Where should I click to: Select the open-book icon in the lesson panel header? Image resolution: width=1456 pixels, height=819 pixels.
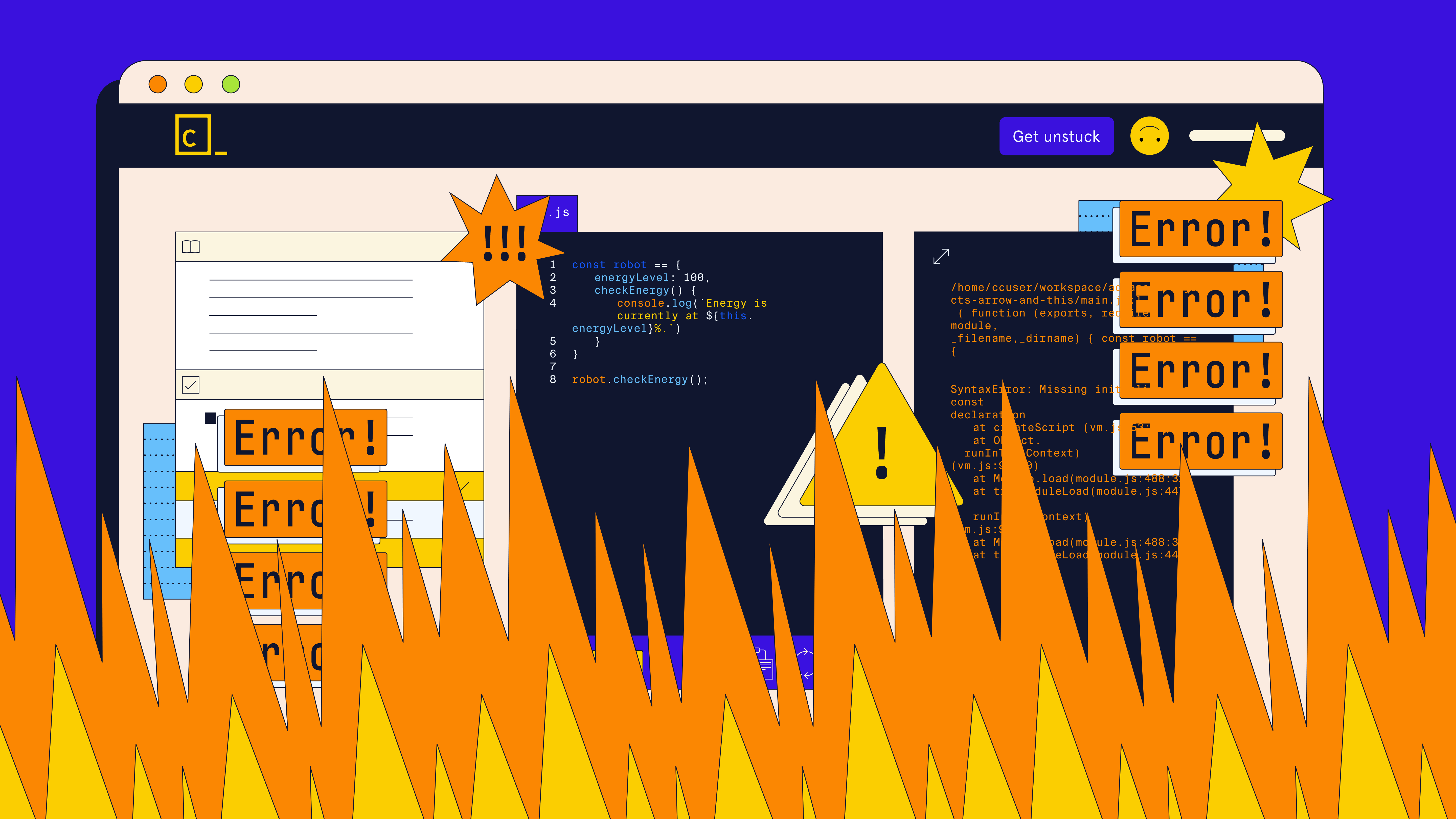click(191, 247)
